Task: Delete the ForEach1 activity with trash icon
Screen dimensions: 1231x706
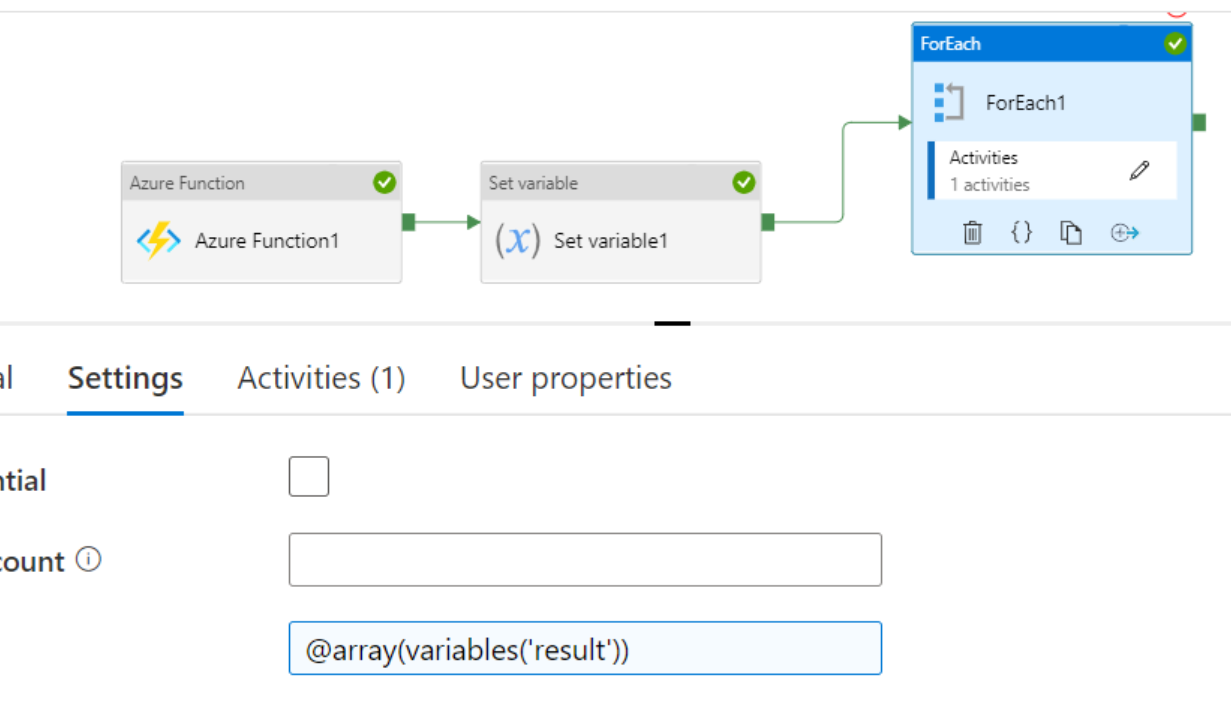Action: tap(972, 233)
